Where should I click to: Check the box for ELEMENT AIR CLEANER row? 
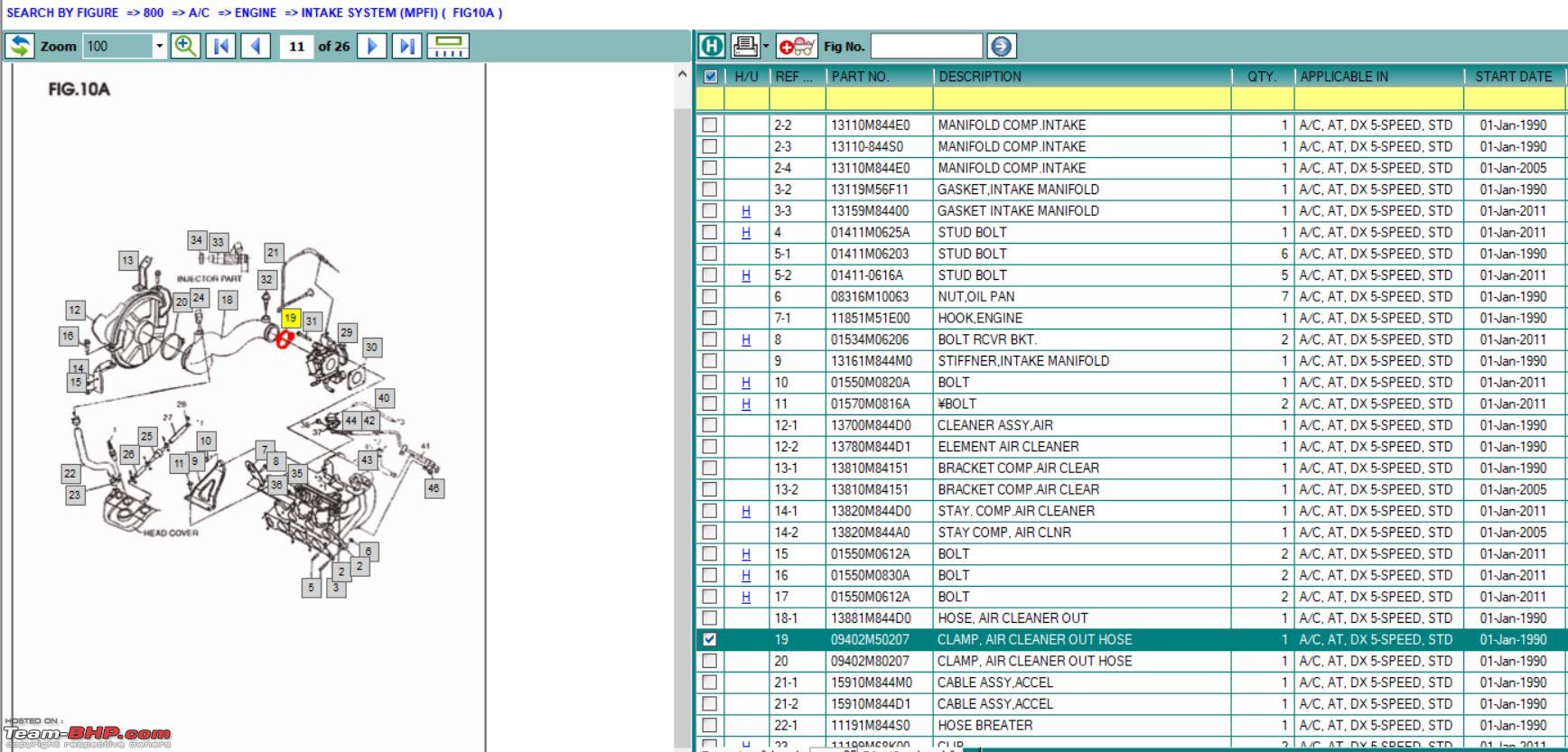[710, 447]
